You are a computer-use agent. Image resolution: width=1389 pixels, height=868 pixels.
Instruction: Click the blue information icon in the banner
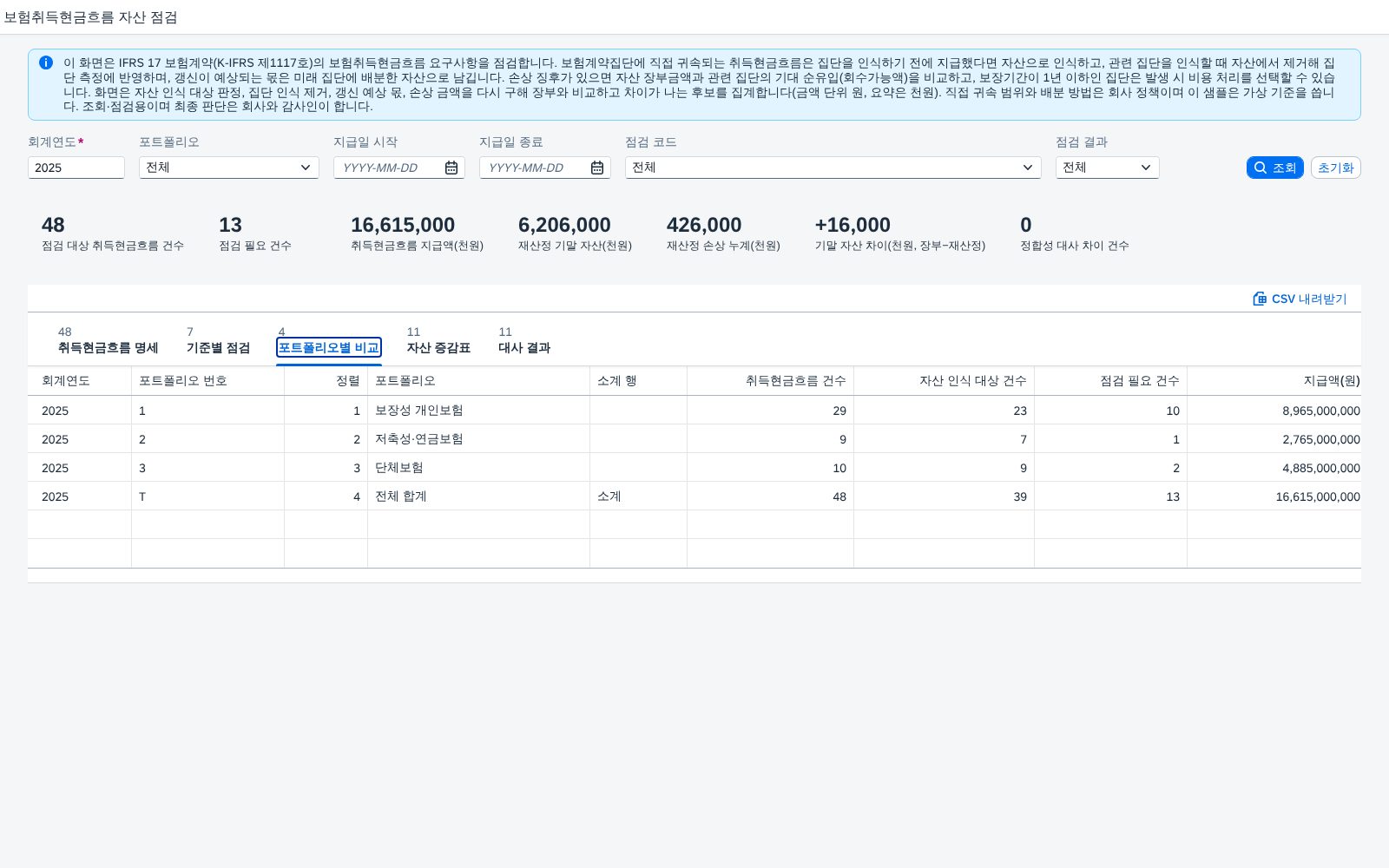(46, 62)
